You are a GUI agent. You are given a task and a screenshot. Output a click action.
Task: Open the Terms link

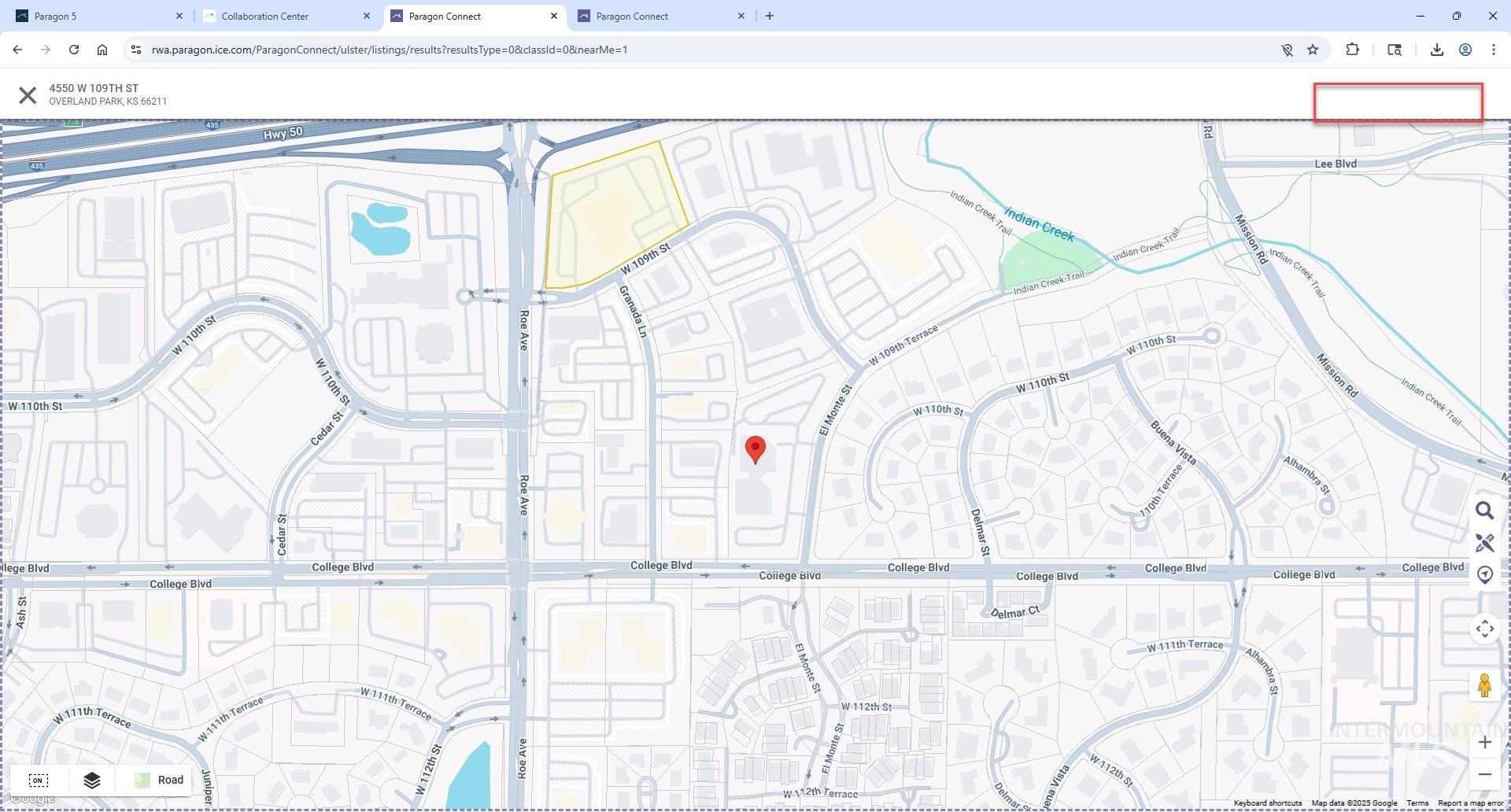(1417, 803)
